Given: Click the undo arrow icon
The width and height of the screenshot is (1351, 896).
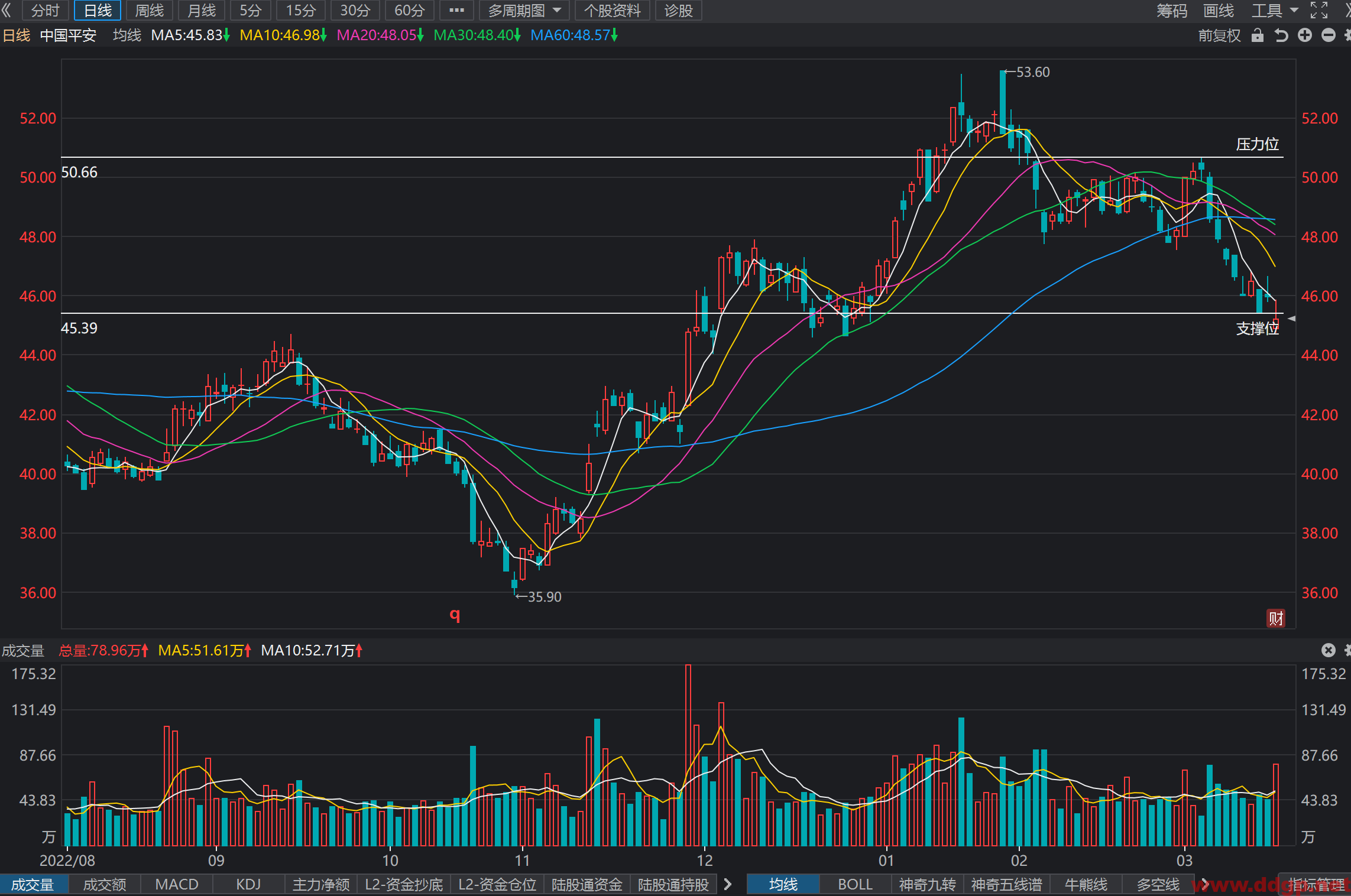Looking at the screenshot, I should [1281, 35].
